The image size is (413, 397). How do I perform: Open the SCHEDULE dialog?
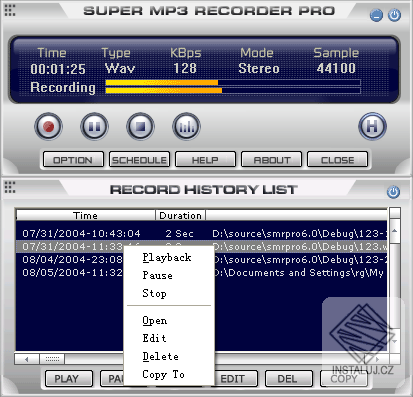139,160
